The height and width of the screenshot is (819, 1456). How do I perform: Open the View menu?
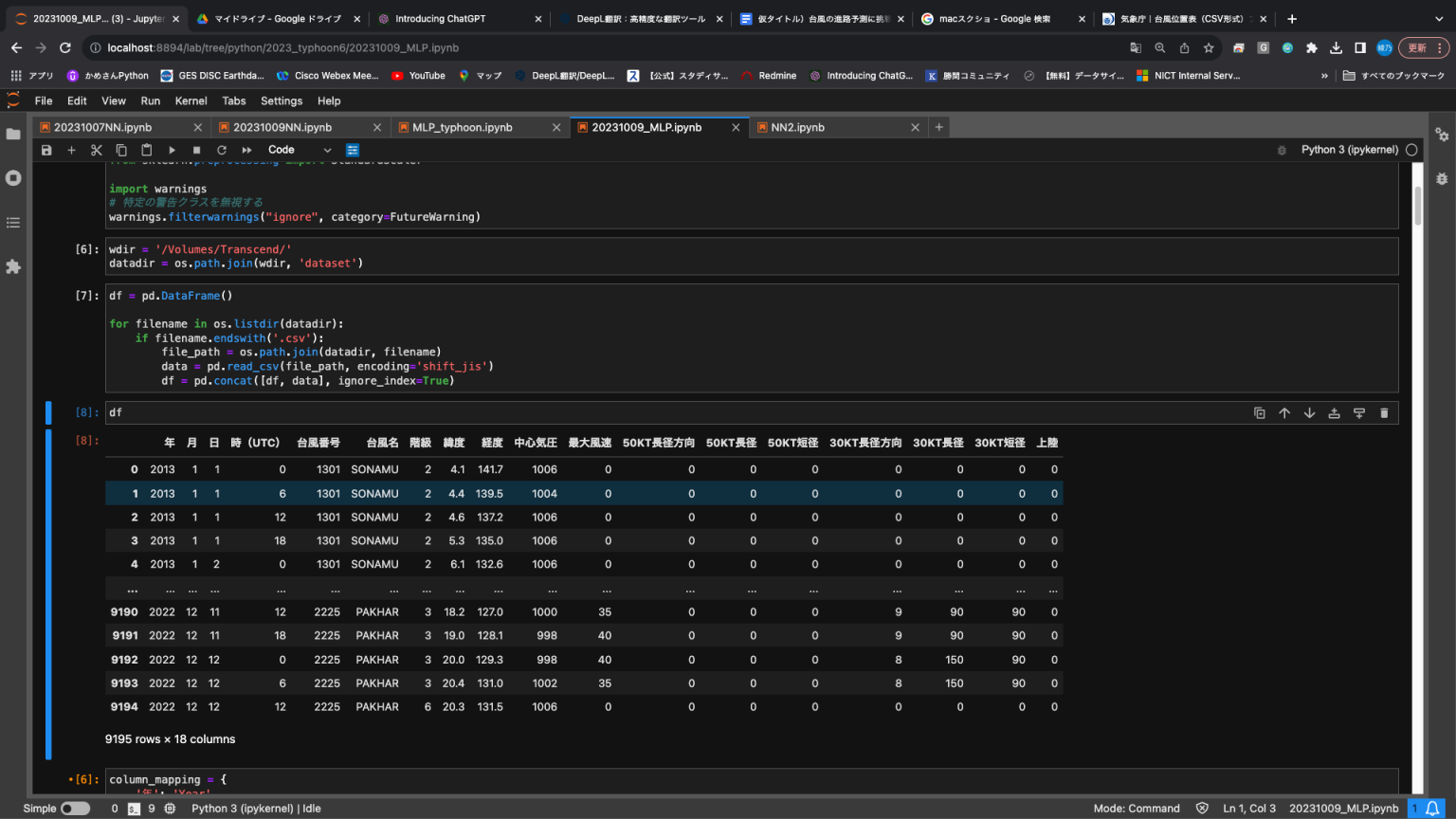(x=114, y=100)
